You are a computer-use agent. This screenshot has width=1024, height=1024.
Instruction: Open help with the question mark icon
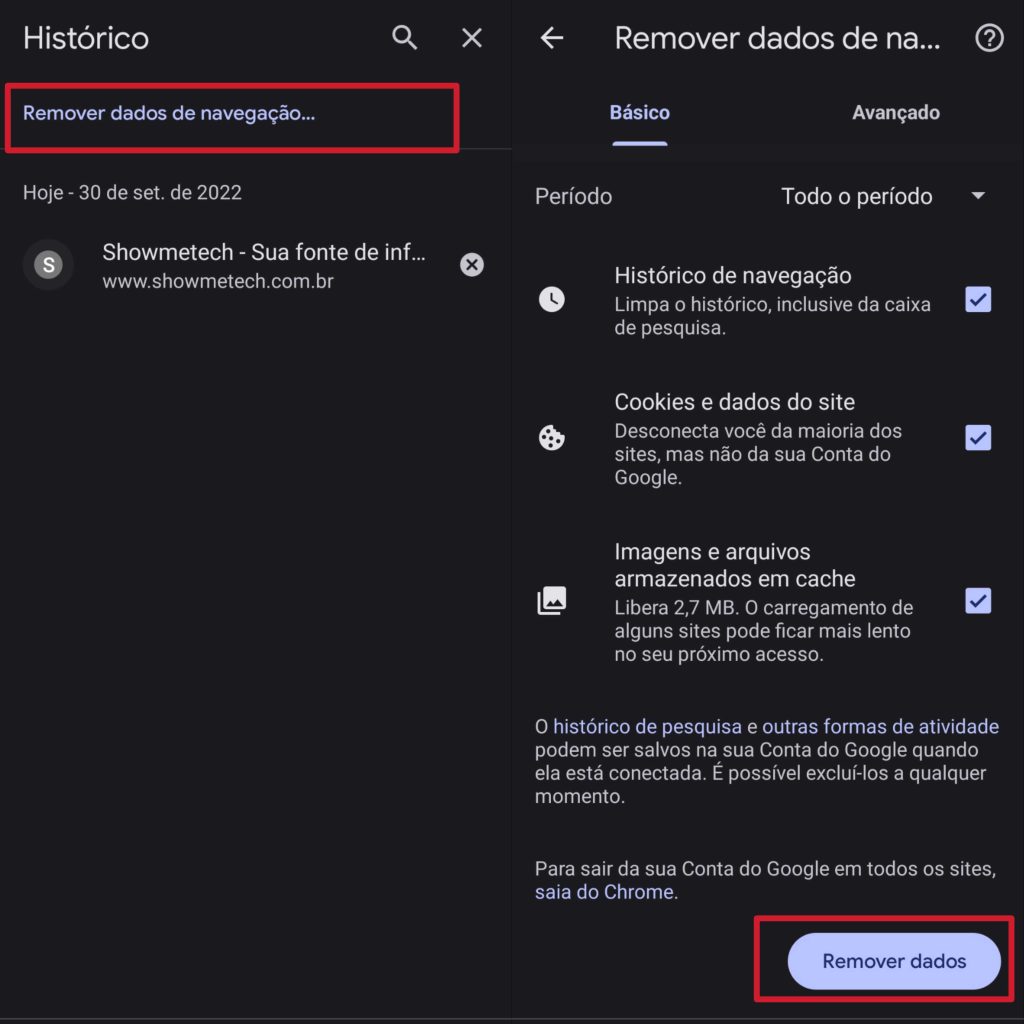(x=988, y=38)
